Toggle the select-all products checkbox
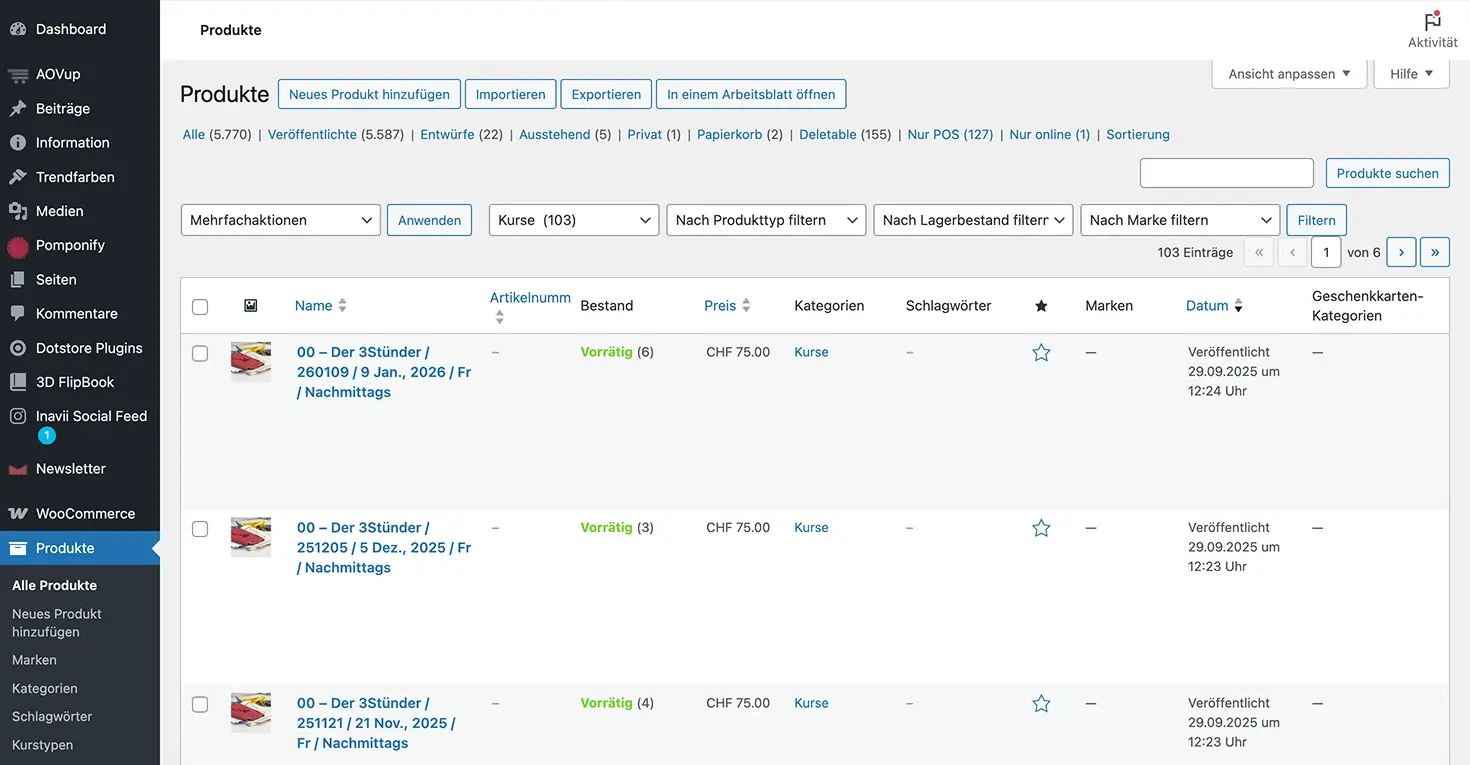Viewport: 1470px width, 765px height. point(200,307)
